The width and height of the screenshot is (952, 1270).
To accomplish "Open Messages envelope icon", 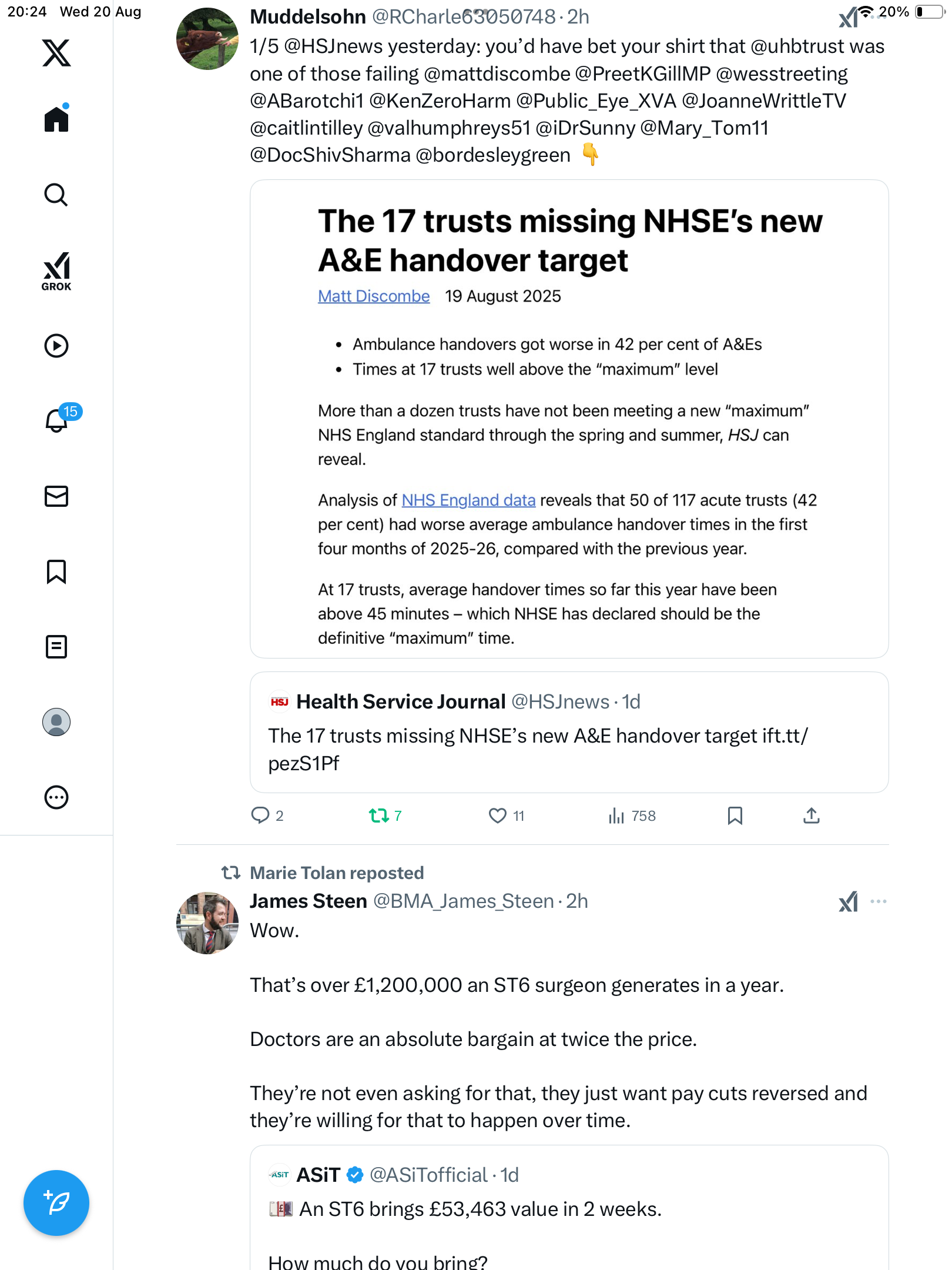I will [56, 496].
